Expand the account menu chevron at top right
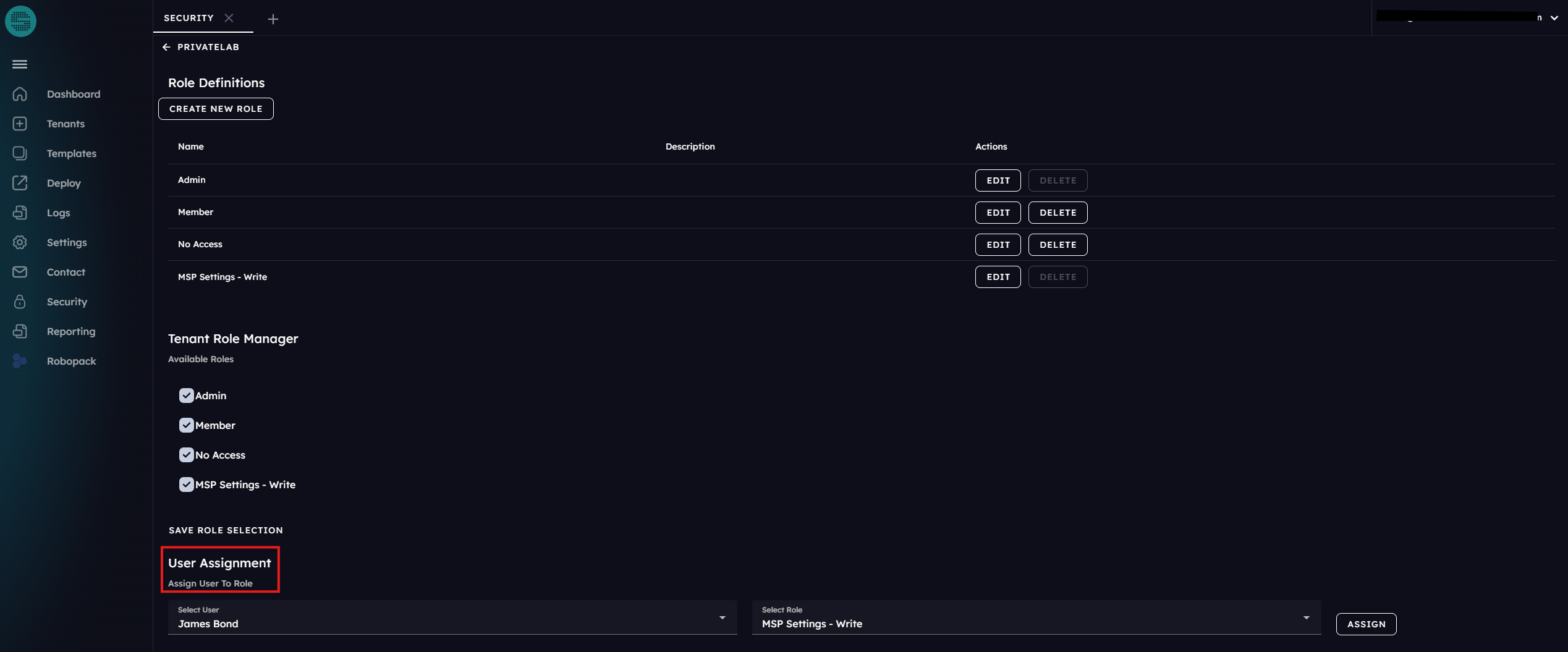This screenshot has width=1568, height=652. point(1554,18)
